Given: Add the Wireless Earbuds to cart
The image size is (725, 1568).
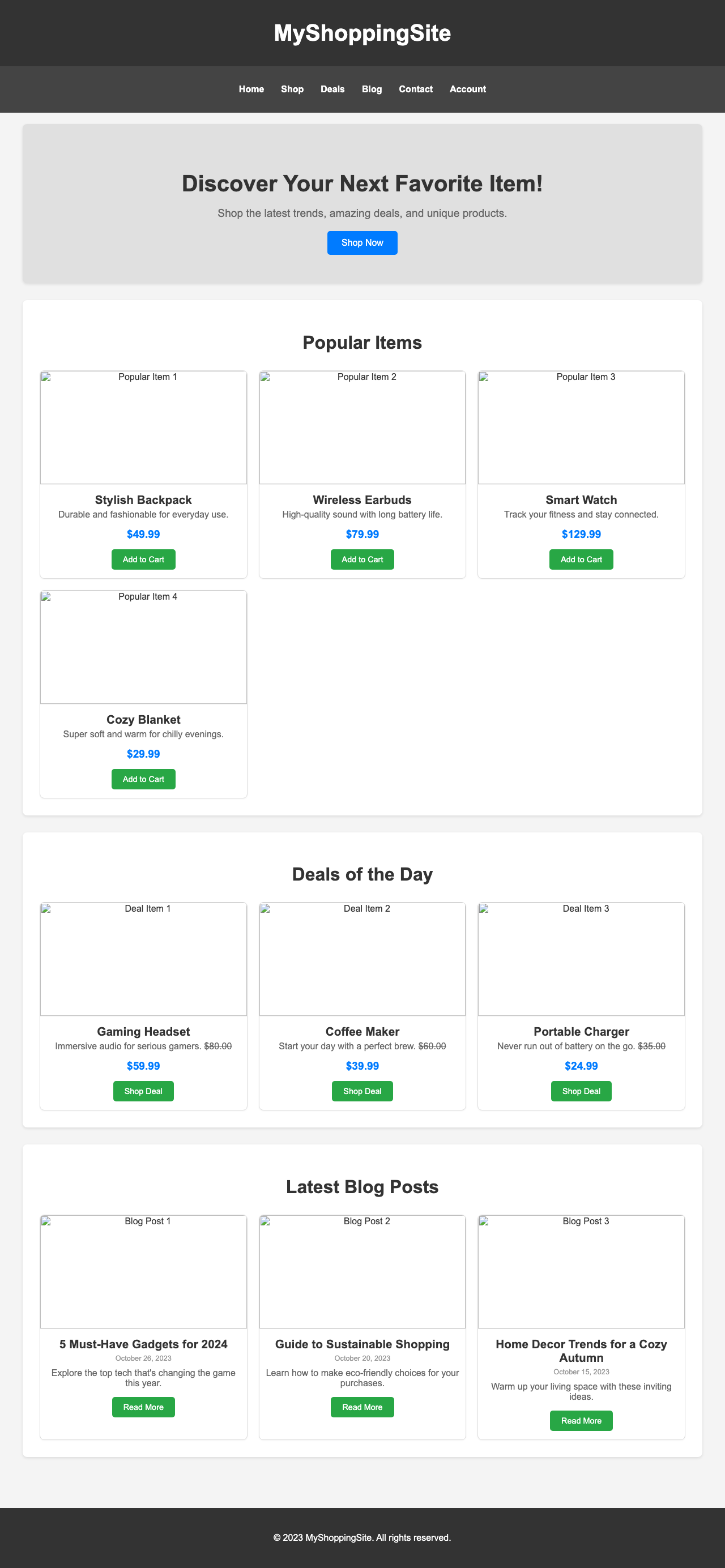Looking at the screenshot, I should tap(362, 559).
